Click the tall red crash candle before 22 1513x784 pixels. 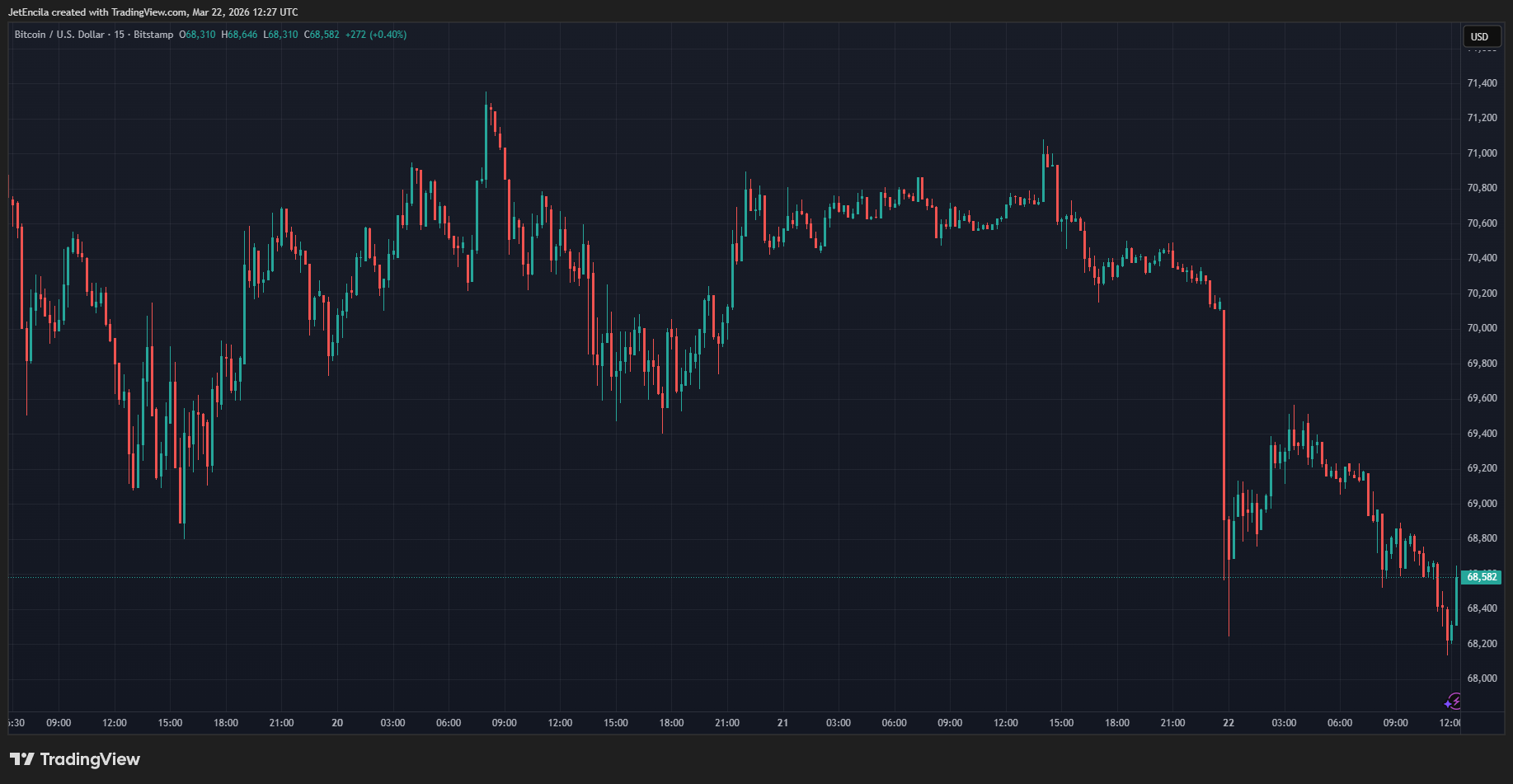pyautogui.click(x=1224, y=412)
